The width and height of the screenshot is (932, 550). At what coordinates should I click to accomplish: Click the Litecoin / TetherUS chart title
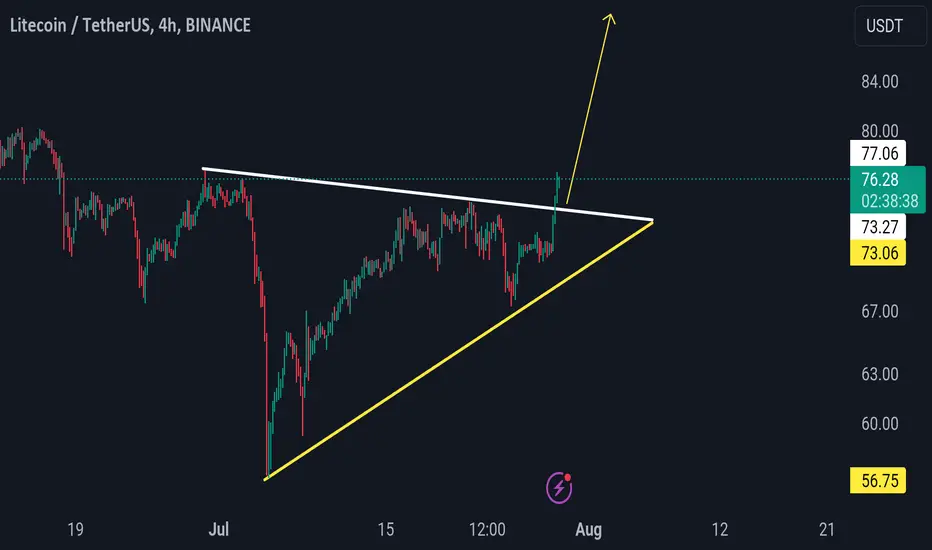tap(130, 25)
